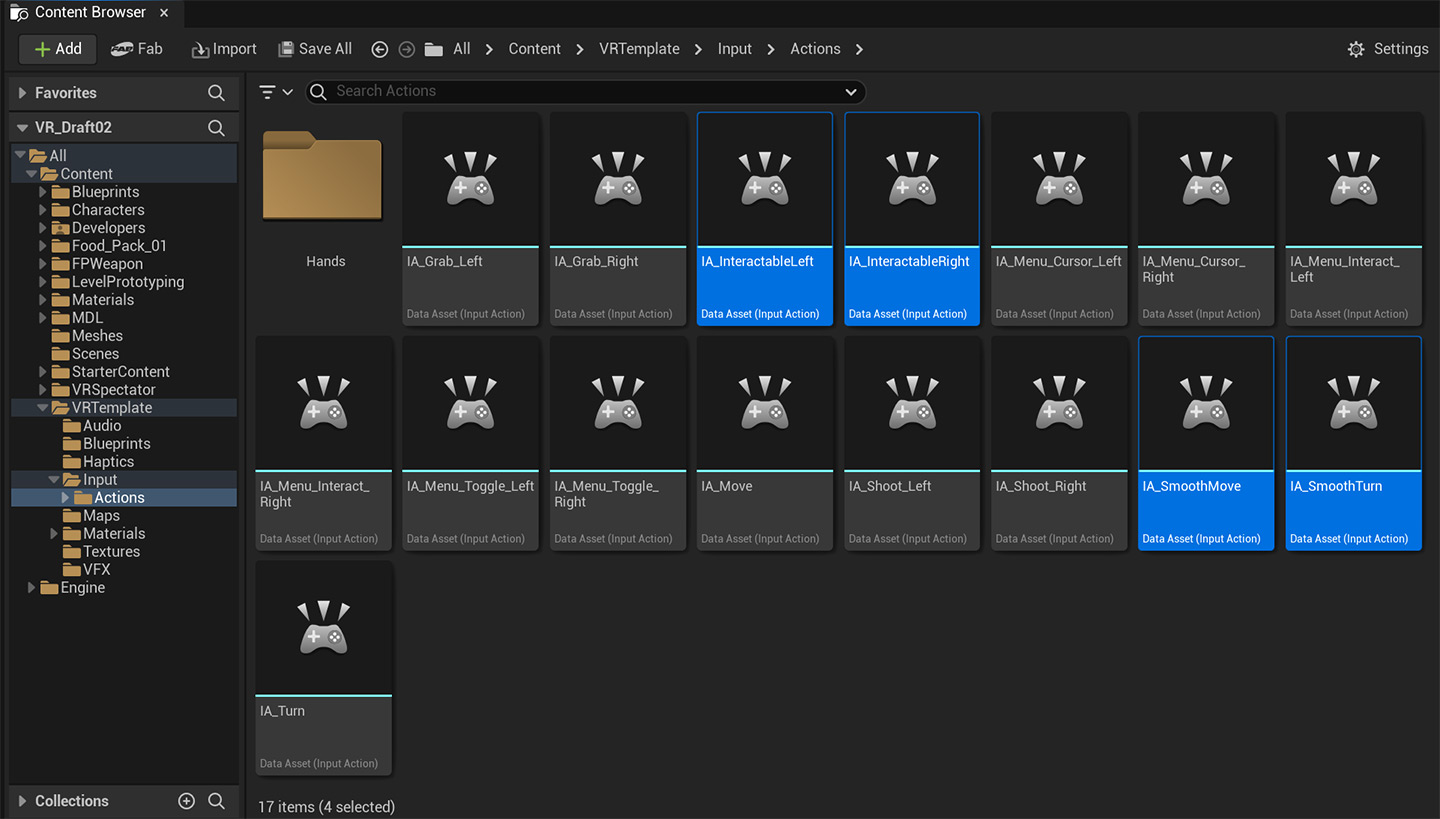Click the Import button
The height and width of the screenshot is (819, 1440).
[224, 49]
